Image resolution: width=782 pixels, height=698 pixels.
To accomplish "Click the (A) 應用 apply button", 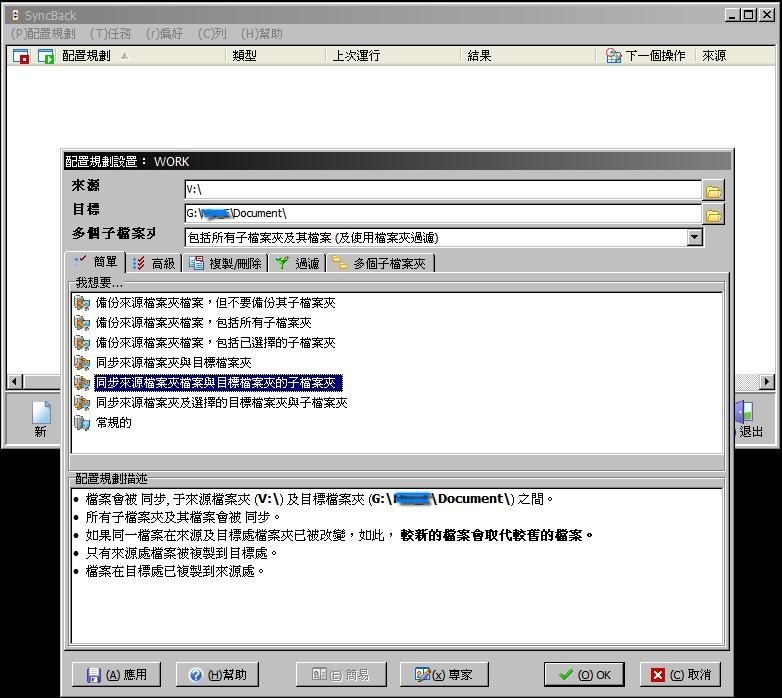I will pos(116,675).
